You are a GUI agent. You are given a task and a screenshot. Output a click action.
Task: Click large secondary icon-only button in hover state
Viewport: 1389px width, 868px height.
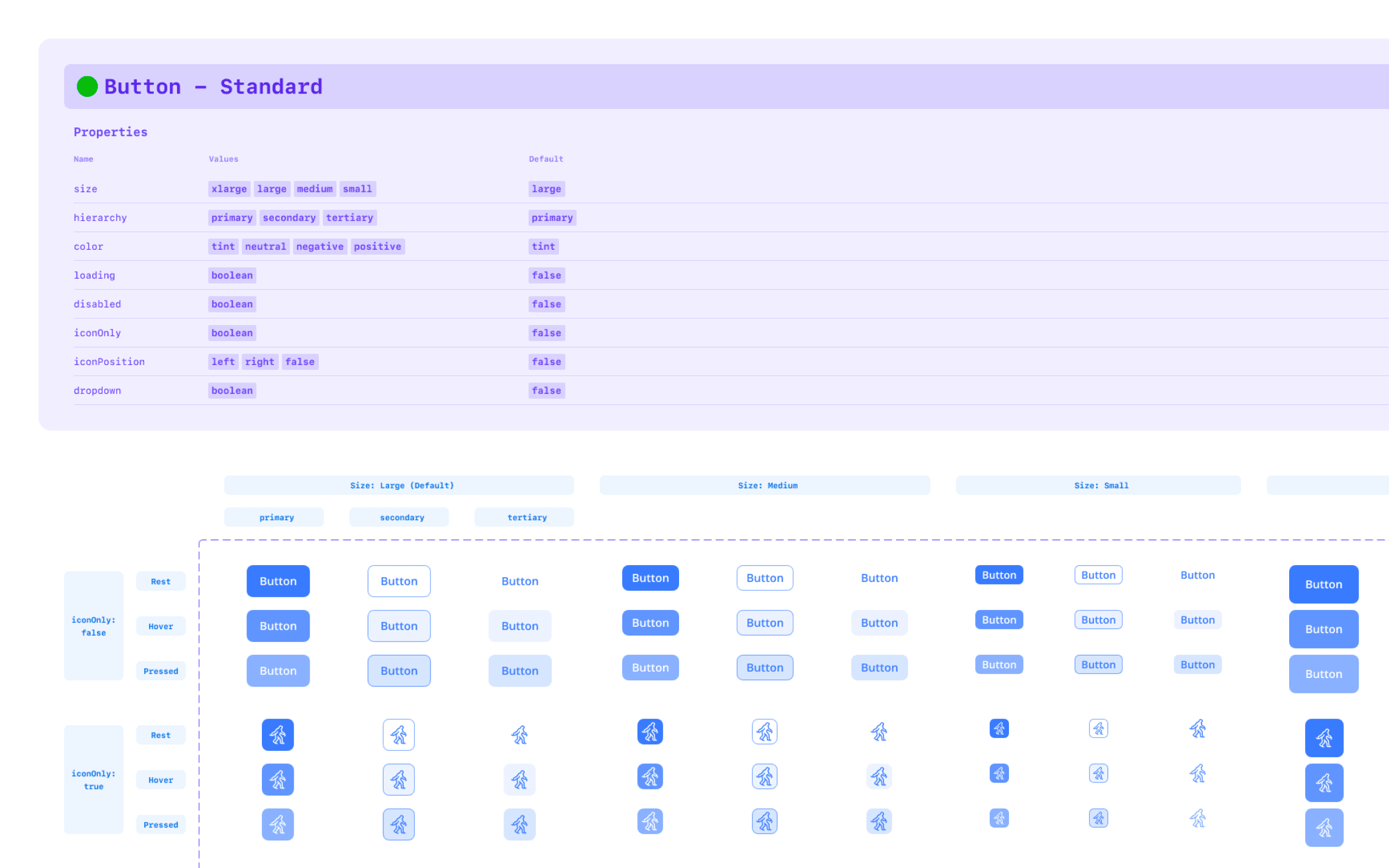click(398, 779)
